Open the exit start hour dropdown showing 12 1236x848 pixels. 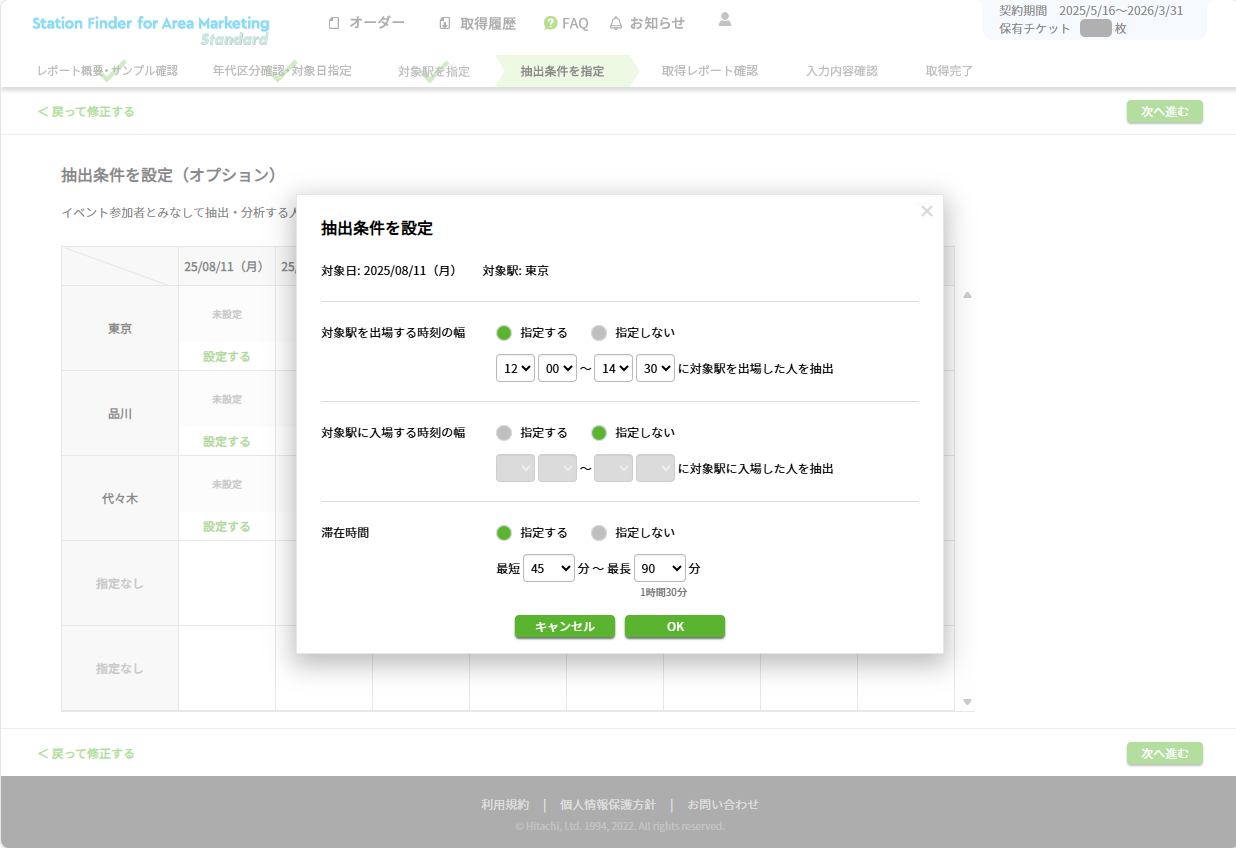pos(515,368)
